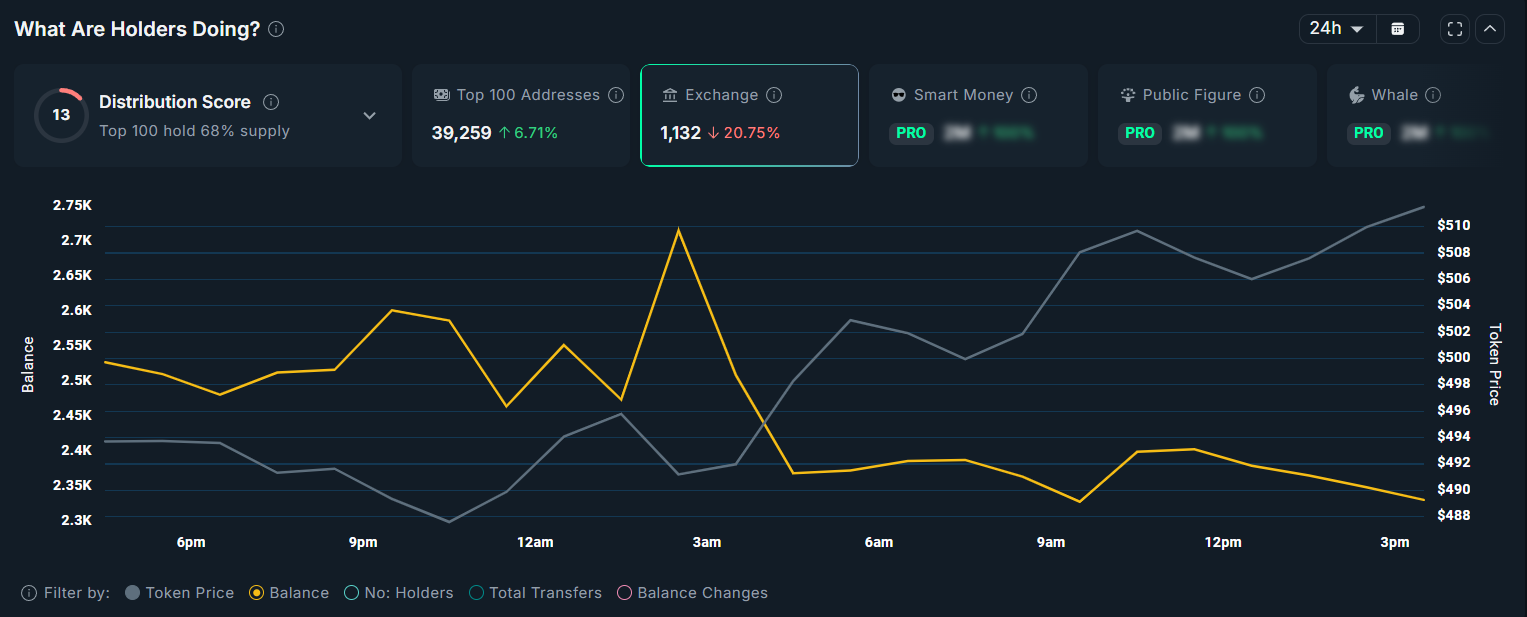Expand the Distribution Score card details
Viewport: 1527px width, 617px height.
click(369, 115)
